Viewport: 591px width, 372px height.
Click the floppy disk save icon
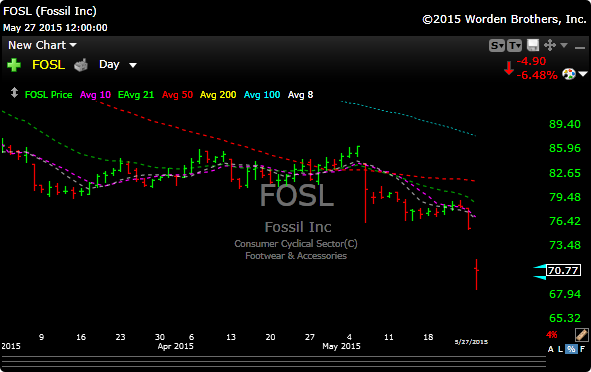point(533,45)
